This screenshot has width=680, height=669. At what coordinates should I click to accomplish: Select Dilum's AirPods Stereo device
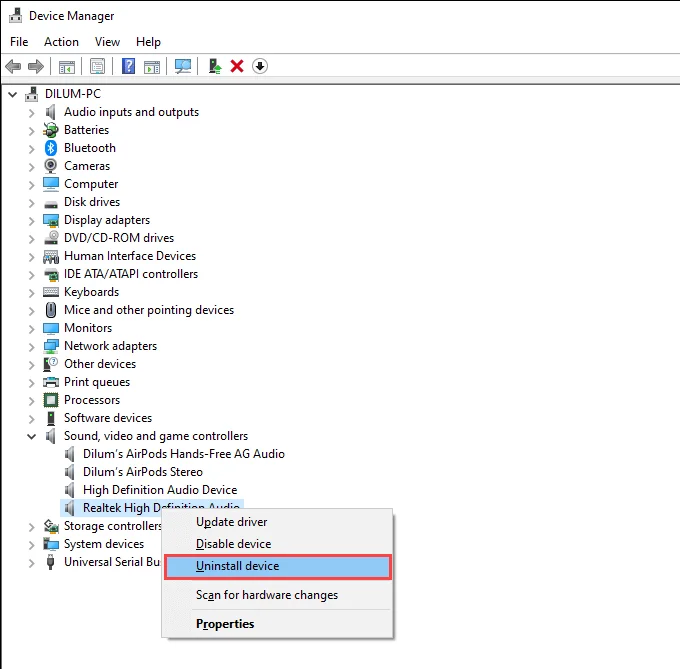pyautogui.click(x=143, y=472)
